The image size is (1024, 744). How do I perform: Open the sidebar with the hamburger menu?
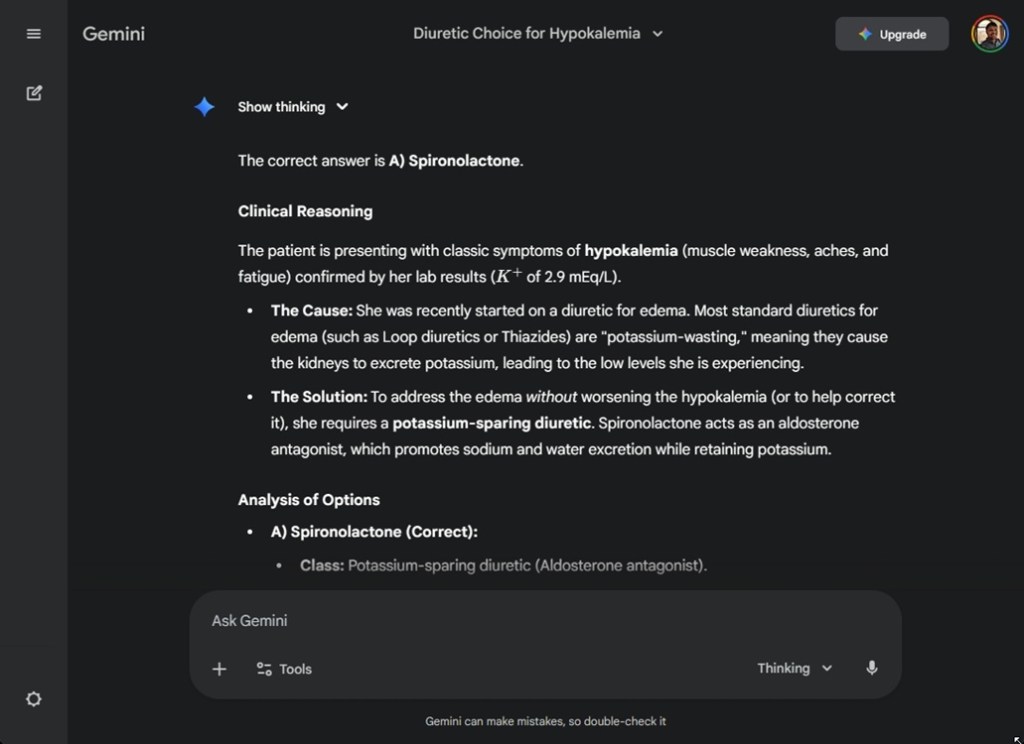tap(33, 33)
